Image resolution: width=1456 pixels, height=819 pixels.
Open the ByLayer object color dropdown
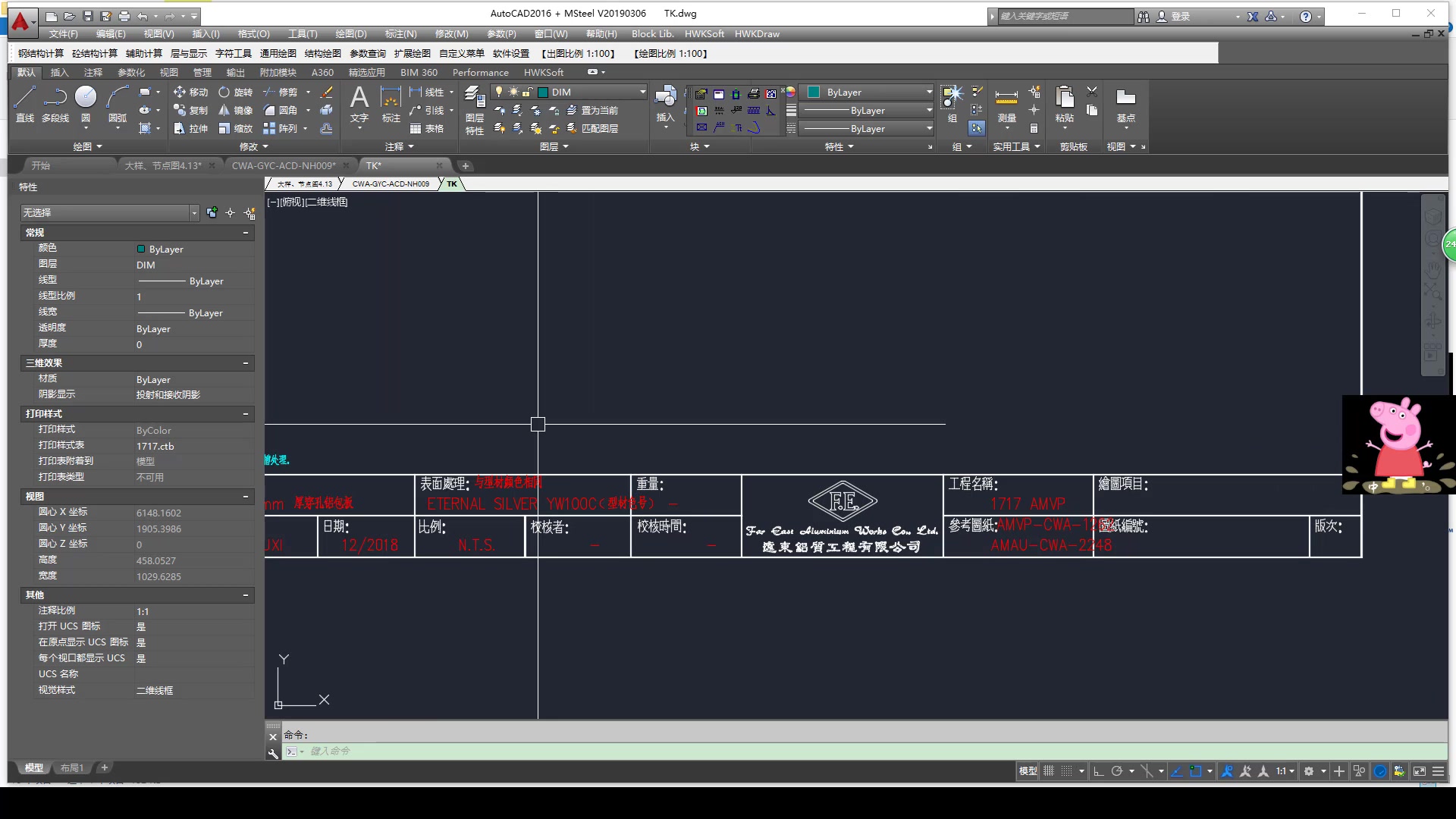click(x=929, y=92)
